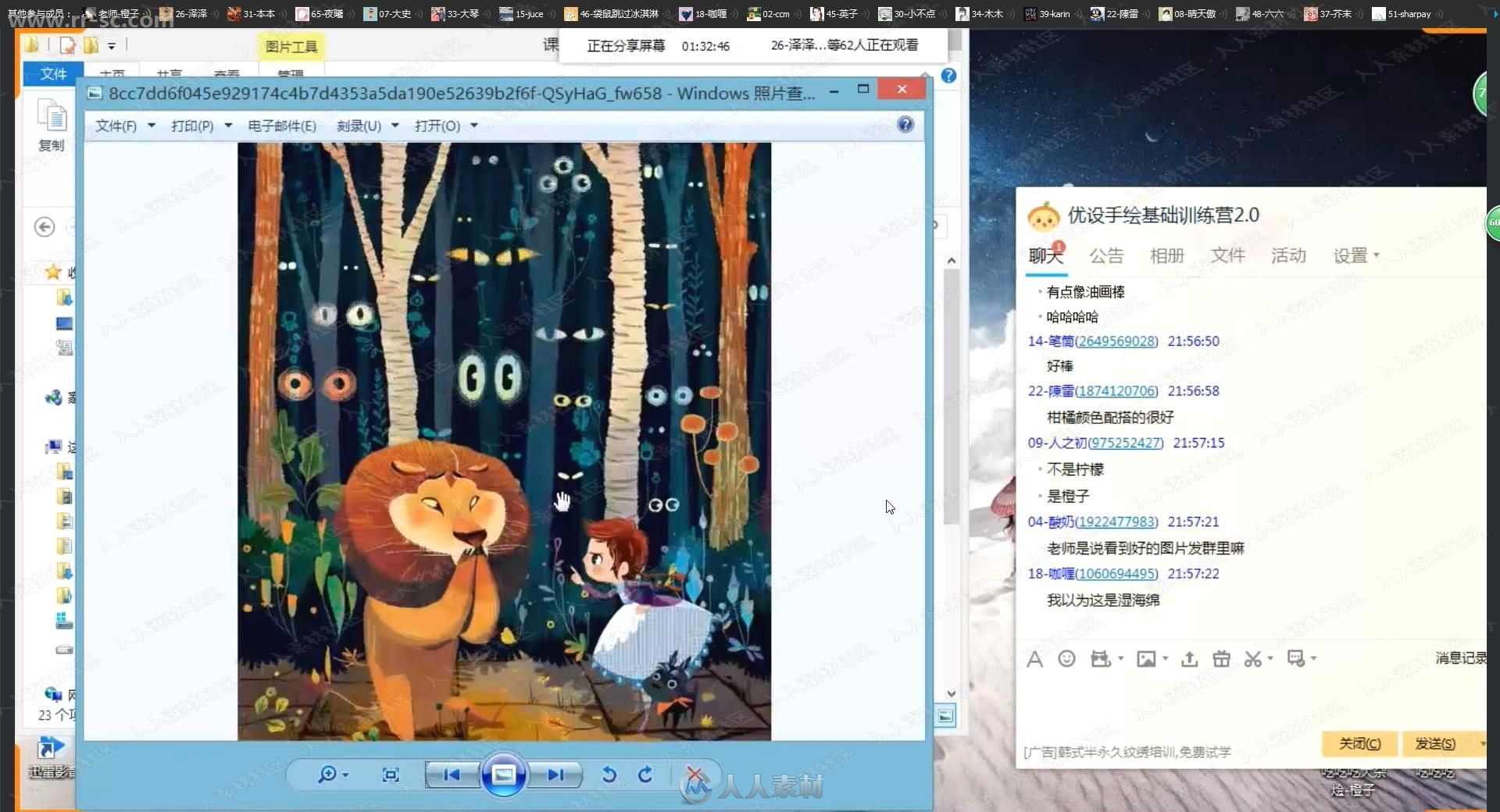This screenshot has width=1500, height=812.
Task: Open the 刻录(U) menu
Action: pos(367,126)
